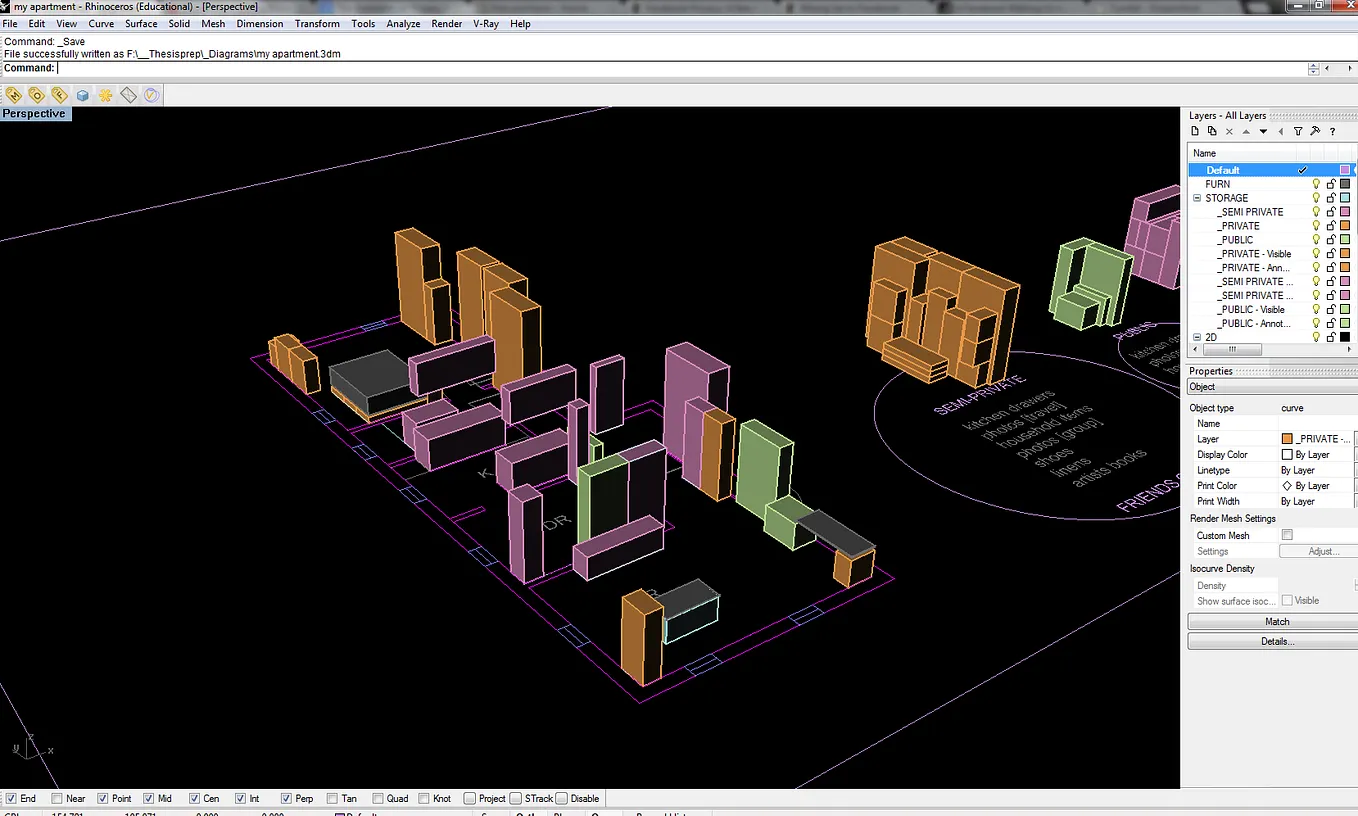Collapse the 2D layer group
1358x816 pixels.
pyautogui.click(x=1197, y=338)
